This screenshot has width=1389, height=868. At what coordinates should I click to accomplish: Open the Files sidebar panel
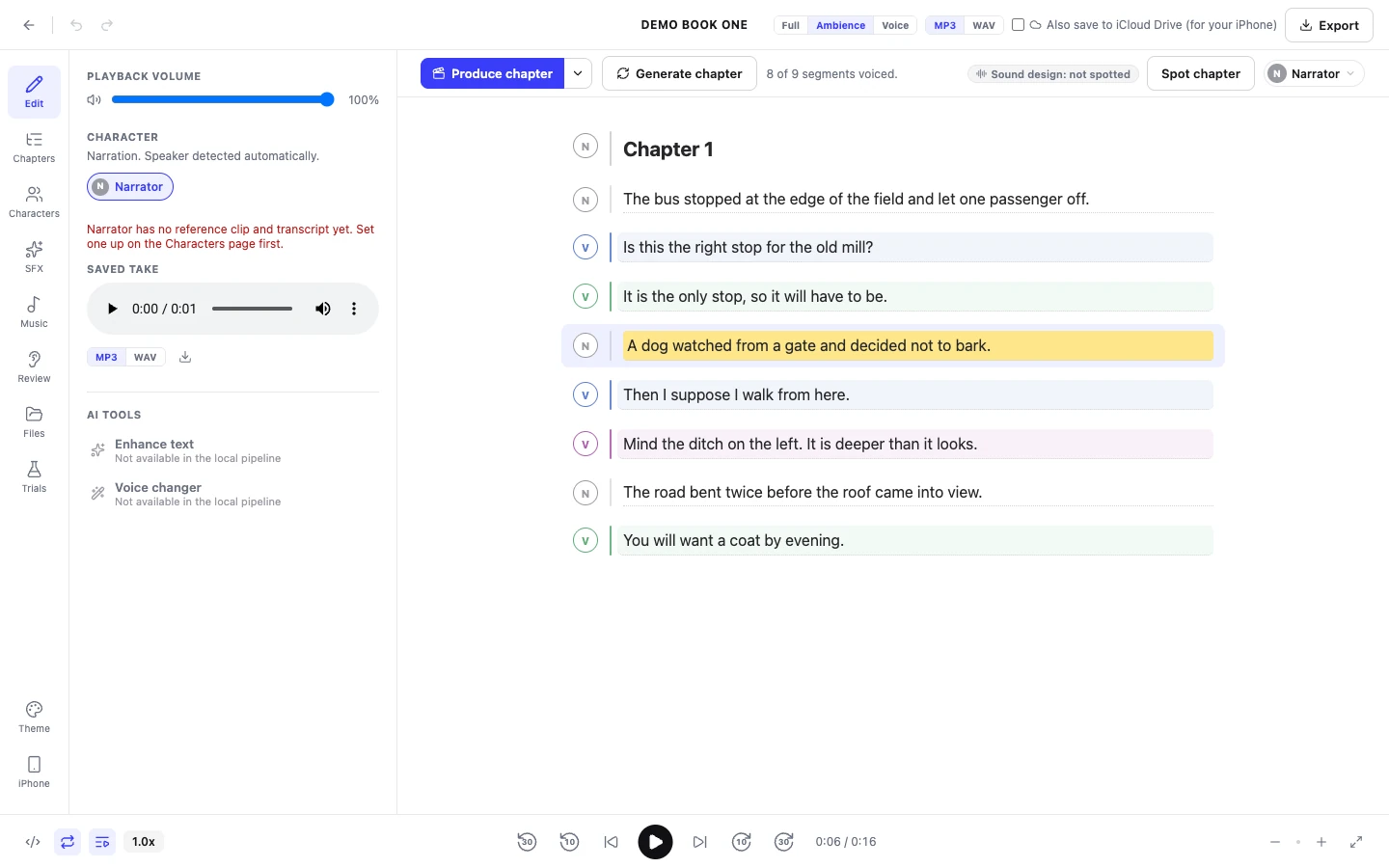click(x=34, y=422)
